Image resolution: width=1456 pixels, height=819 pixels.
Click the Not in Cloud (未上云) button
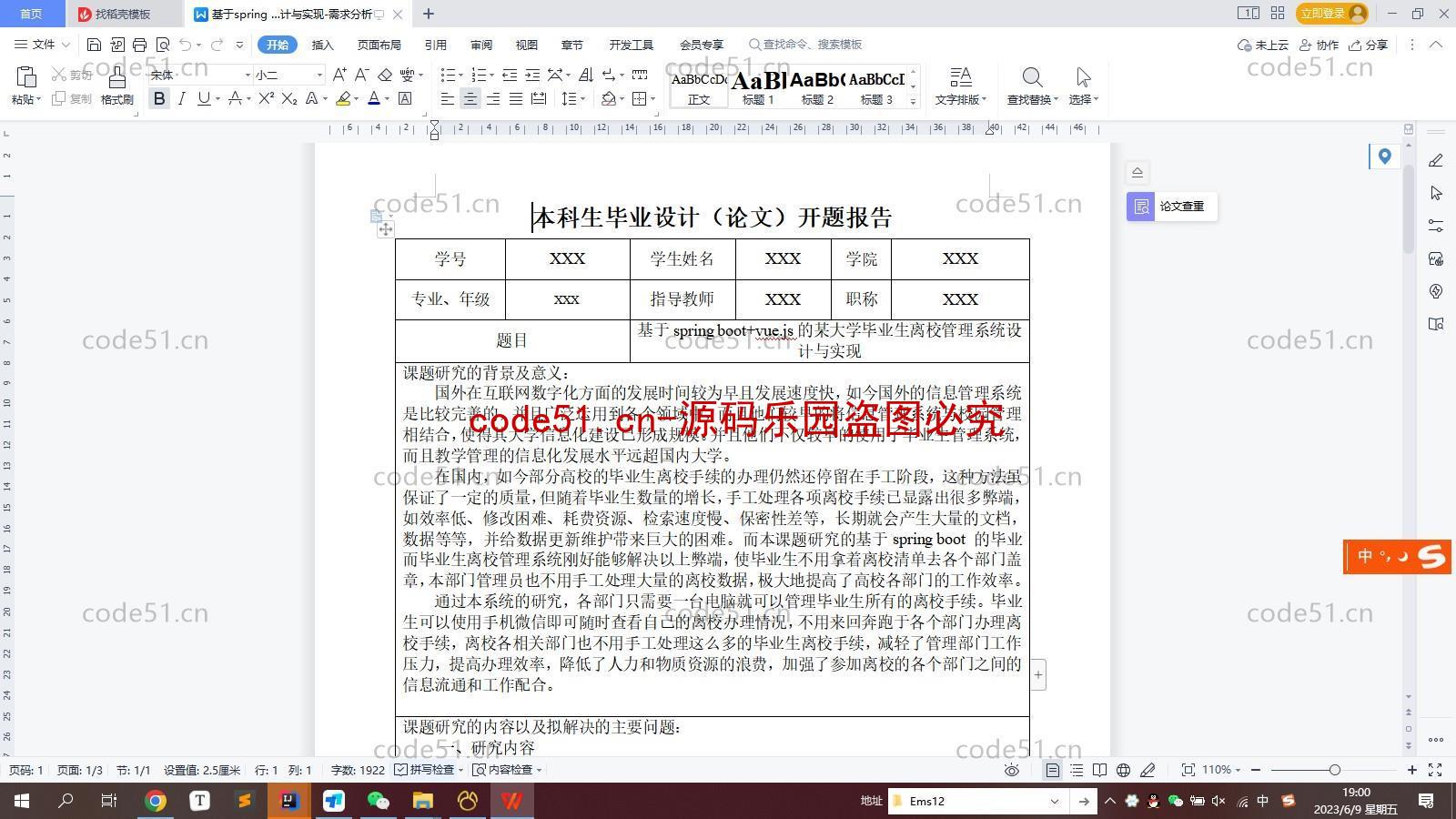(1263, 45)
